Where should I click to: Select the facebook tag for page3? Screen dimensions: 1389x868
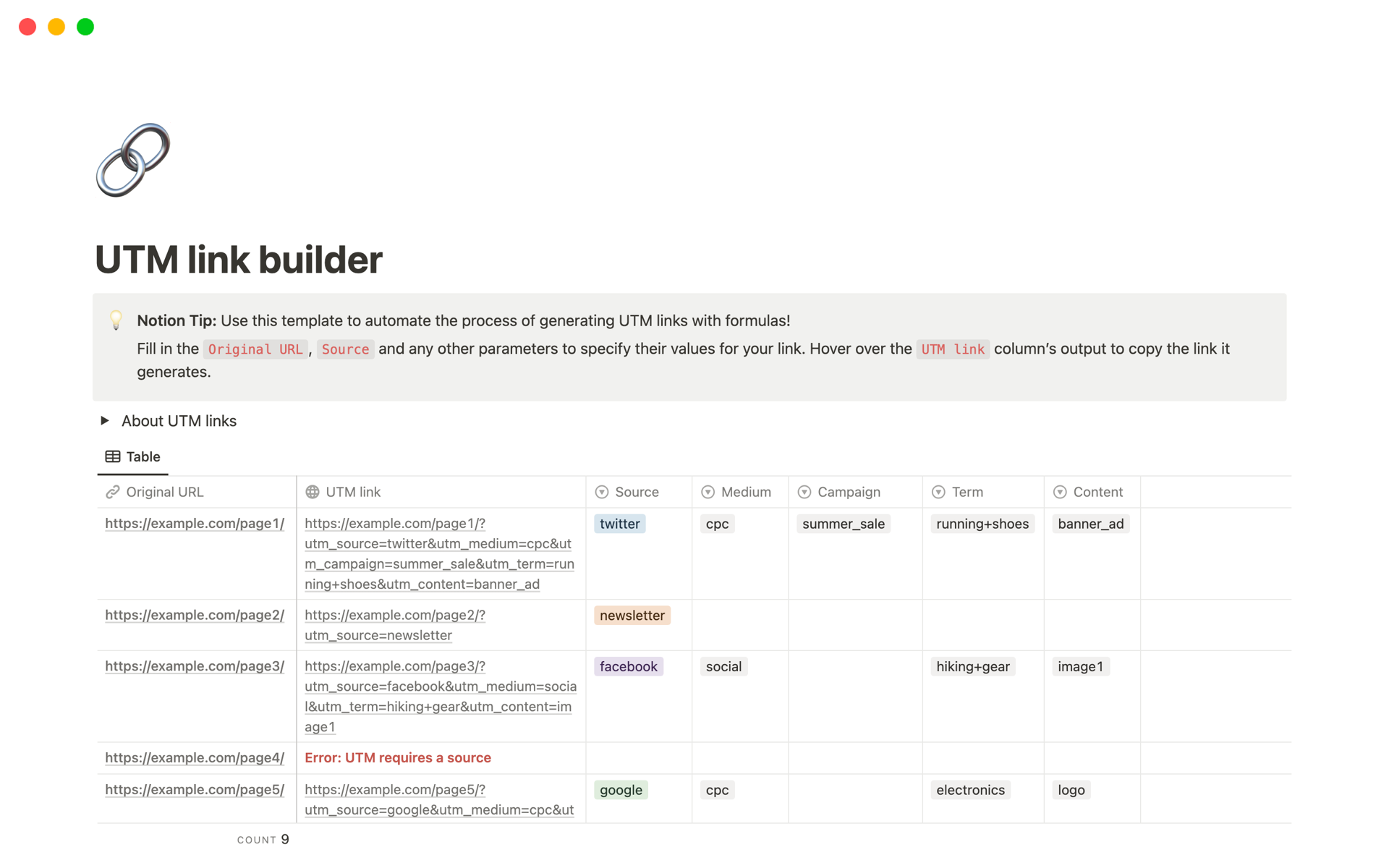tap(628, 666)
